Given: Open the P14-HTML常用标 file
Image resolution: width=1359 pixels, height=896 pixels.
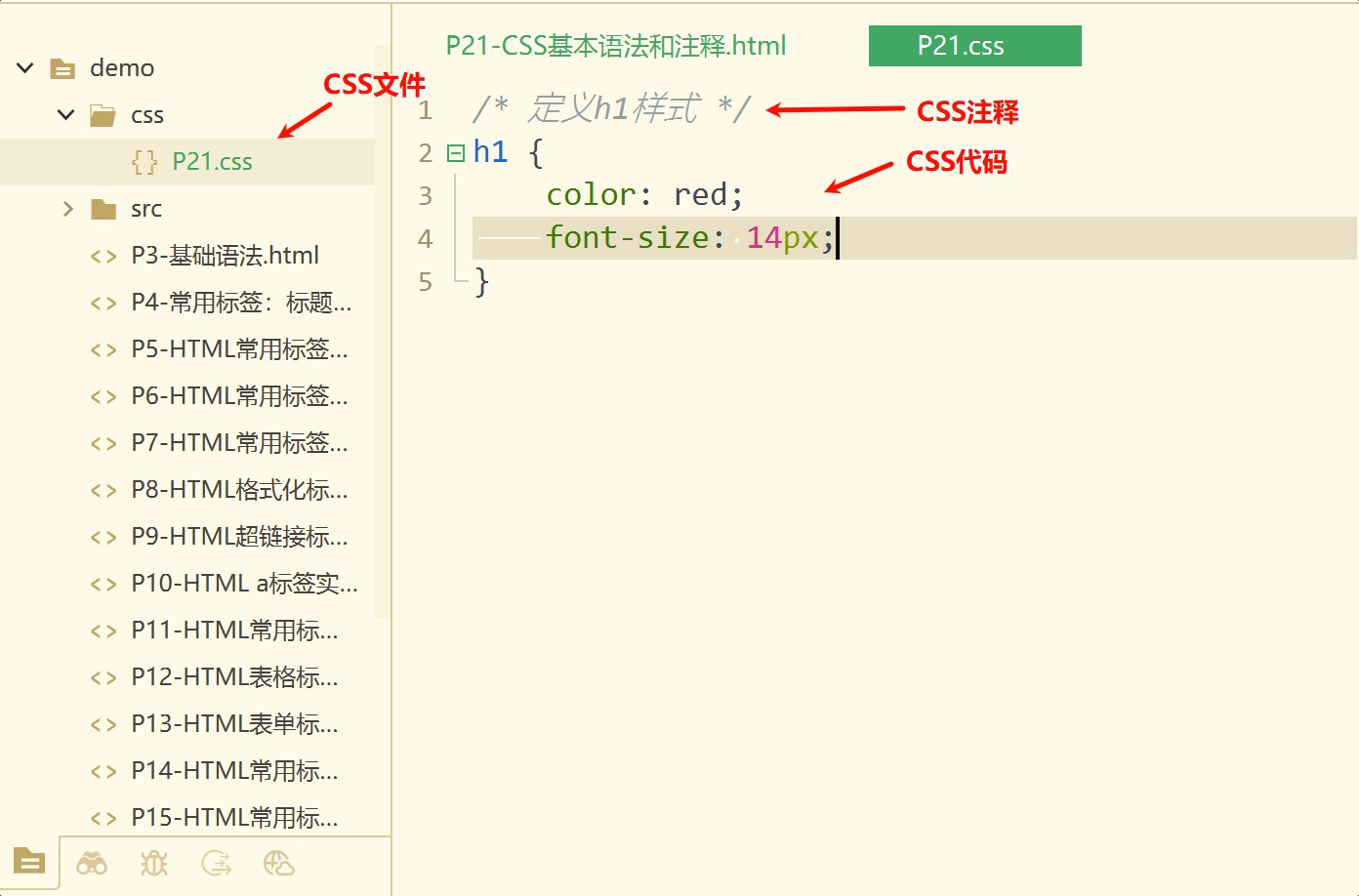Looking at the screenshot, I should [234, 771].
